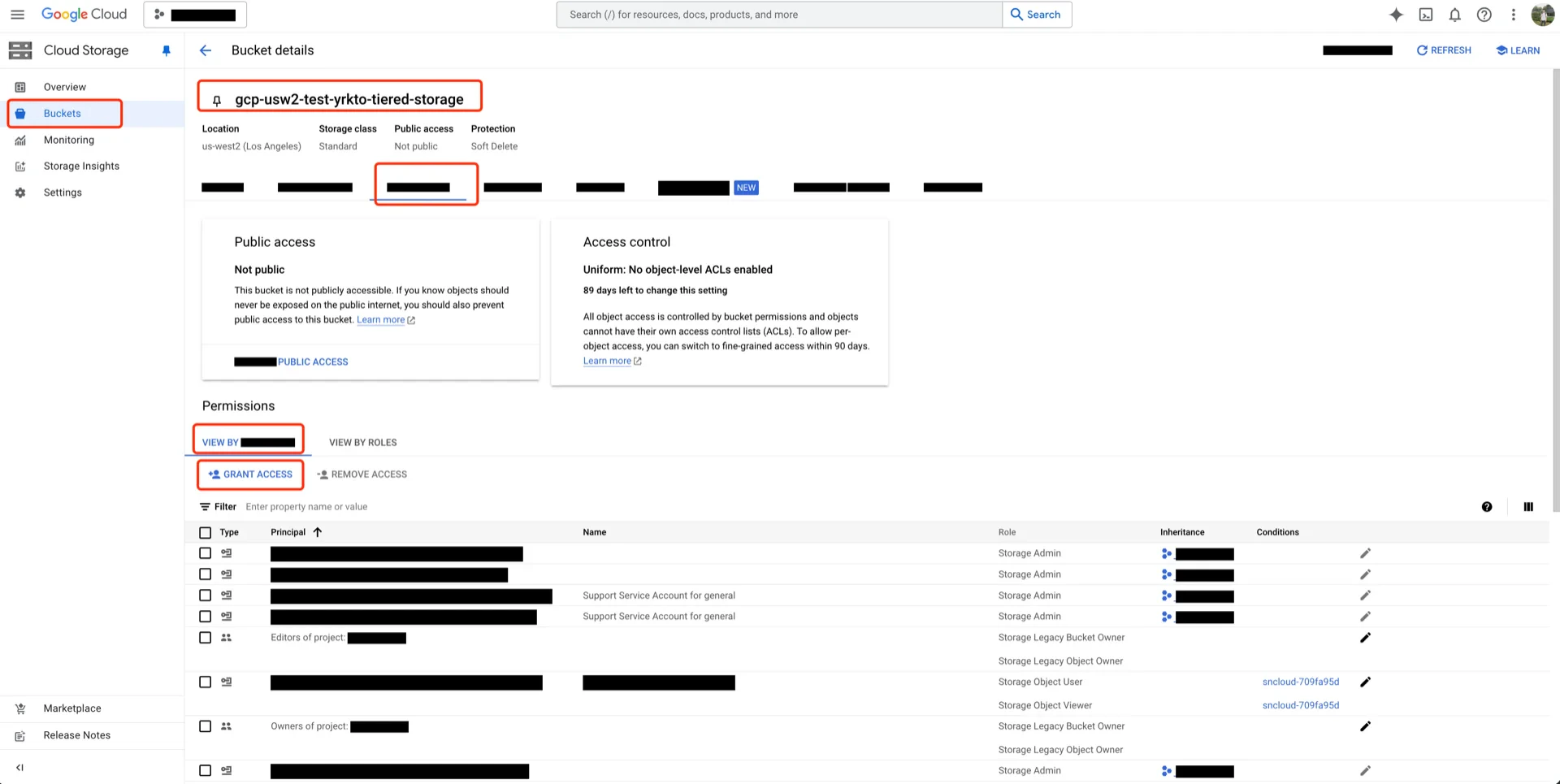Open the permissions table help icon
Viewport: 1560px width, 784px height.
[x=1487, y=507]
